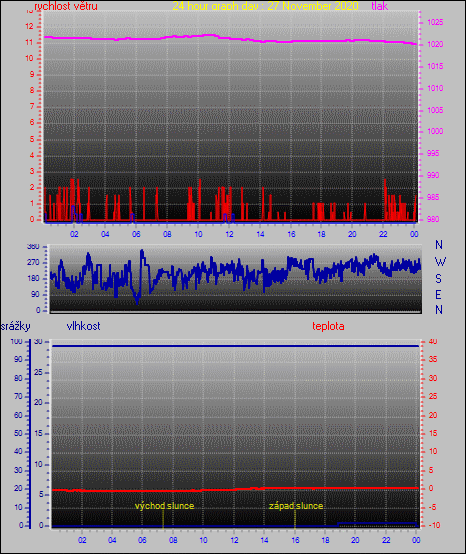Click the blue humidity line at top of bottom graph
The width and height of the screenshot is (466, 554).
pyautogui.click(x=236, y=346)
